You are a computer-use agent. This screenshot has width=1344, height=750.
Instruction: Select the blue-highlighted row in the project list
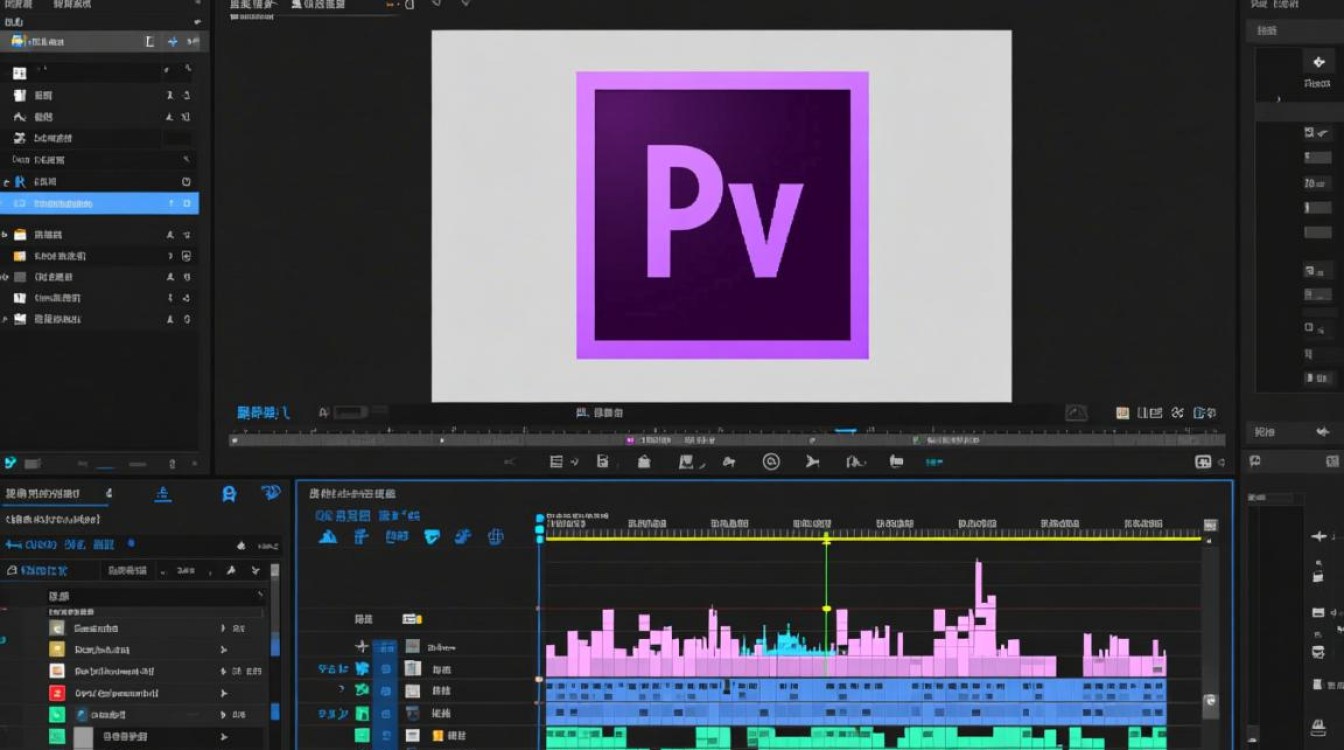[99, 203]
